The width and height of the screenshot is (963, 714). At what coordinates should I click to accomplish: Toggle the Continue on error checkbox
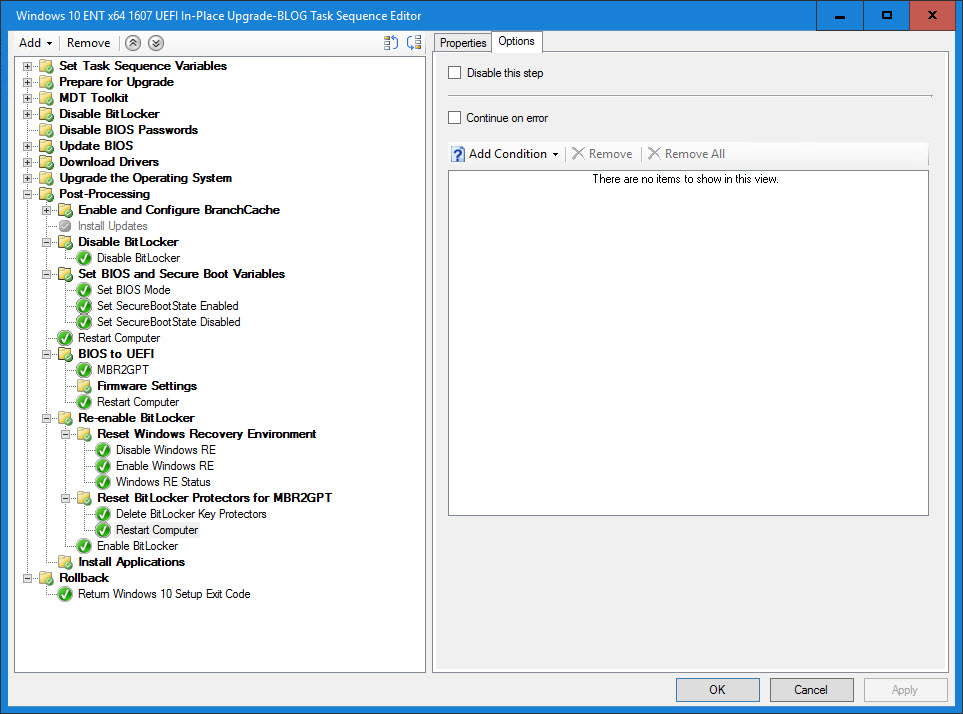pyautogui.click(x=455, y=118)
